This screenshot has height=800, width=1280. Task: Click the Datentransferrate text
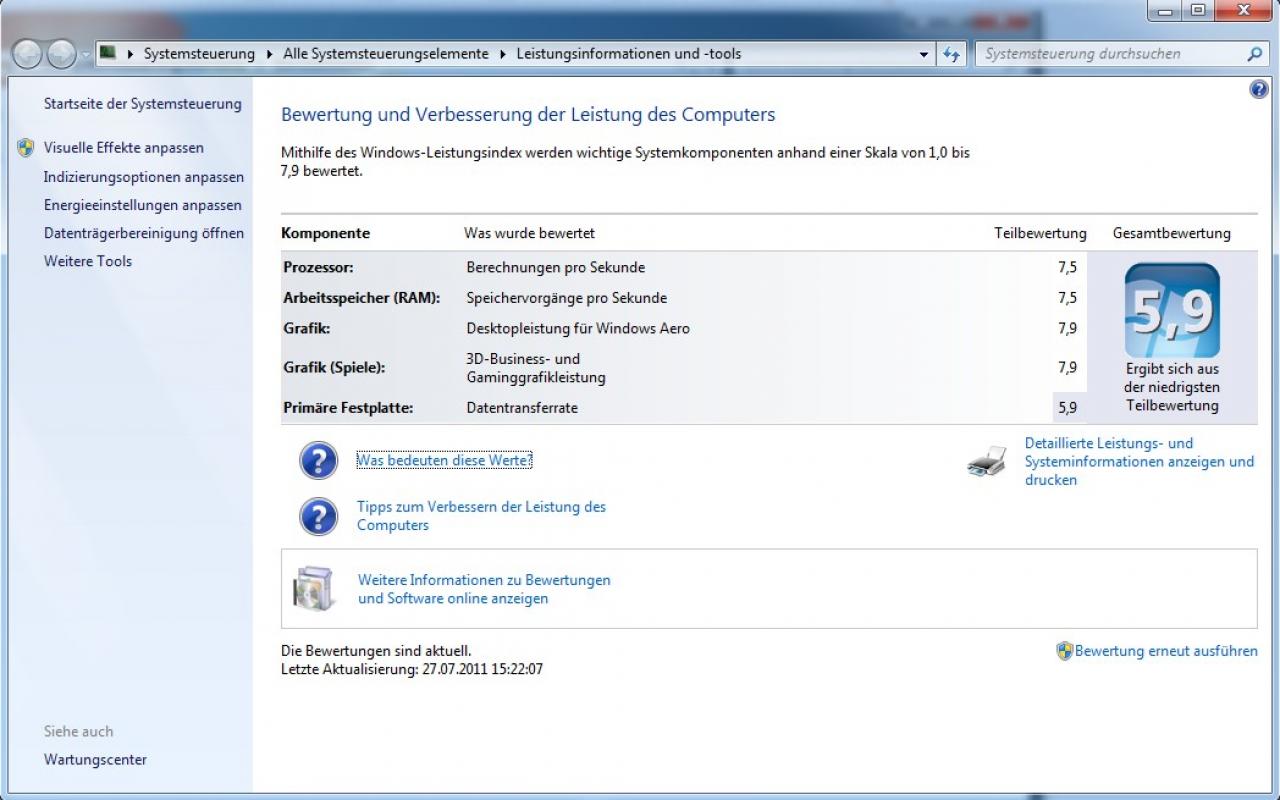tap(522, 408)
